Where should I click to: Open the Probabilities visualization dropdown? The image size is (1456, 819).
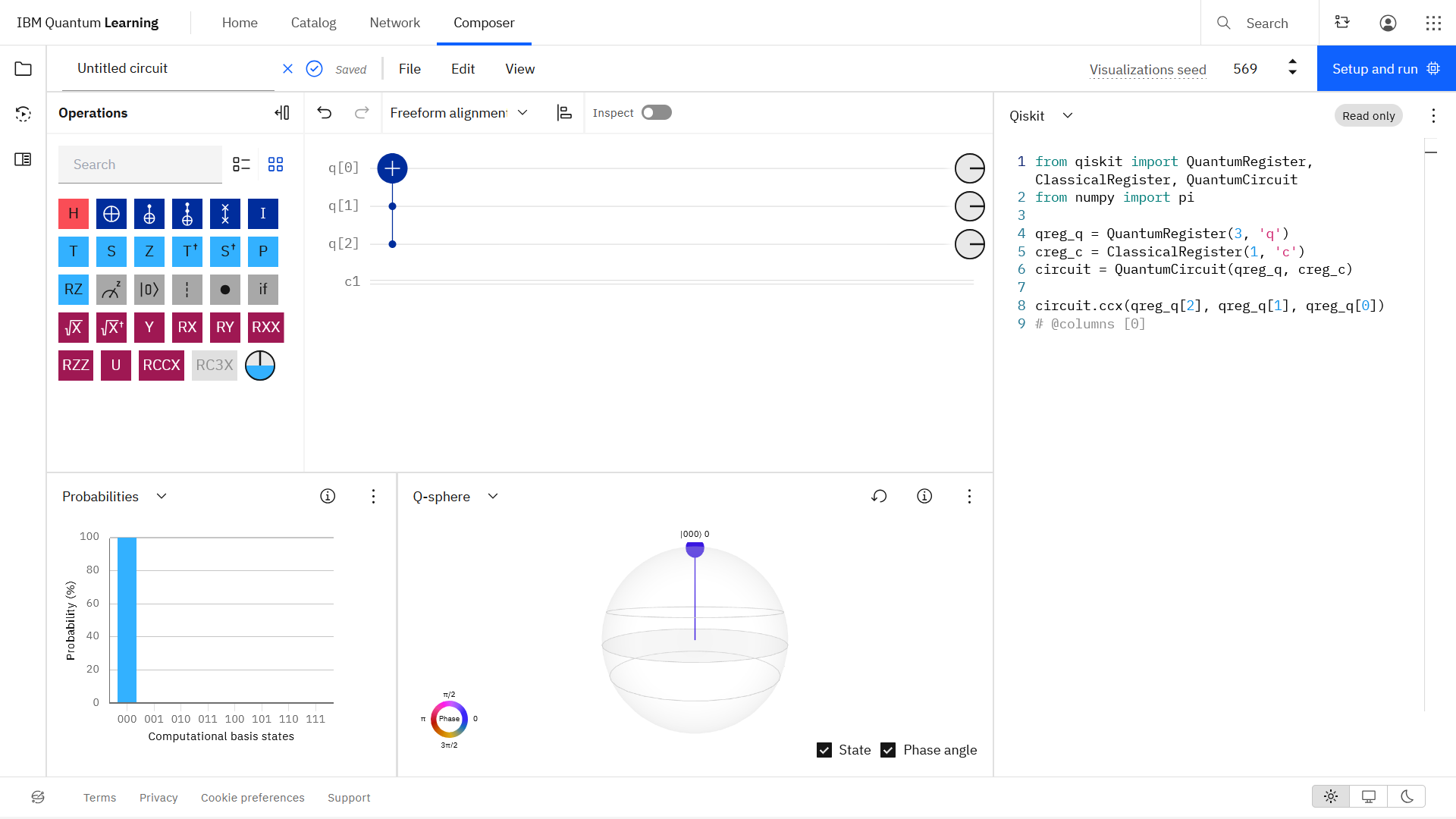tap(115, 497)
